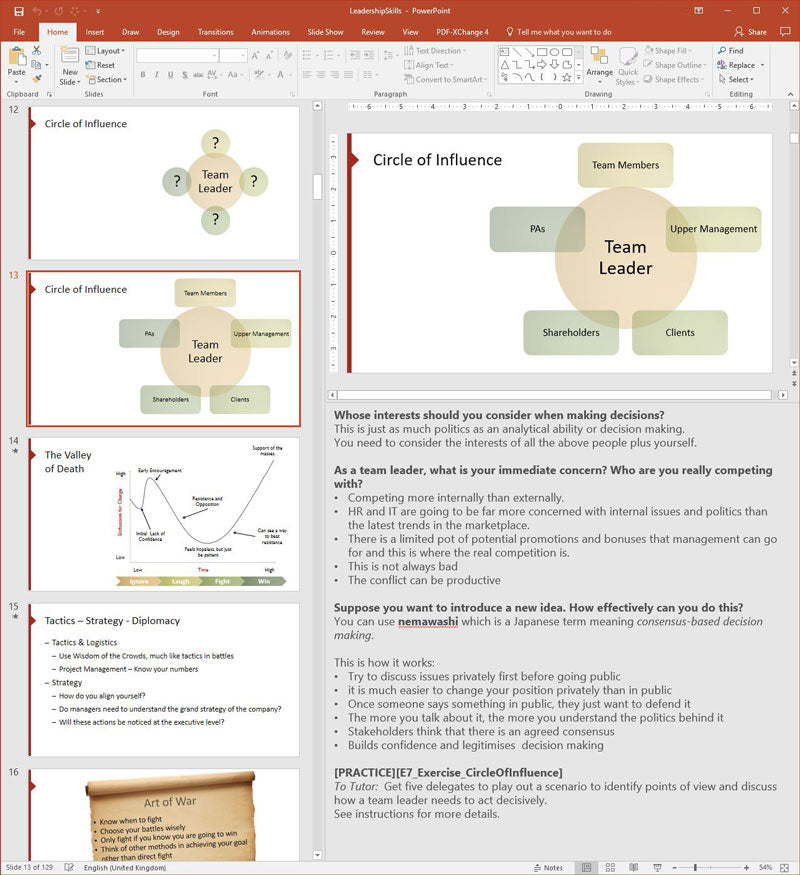The width and height of the screenshot is (800, 875).
Task: Open Quick Styles in the Drawing group
Action: click(628, 66)
